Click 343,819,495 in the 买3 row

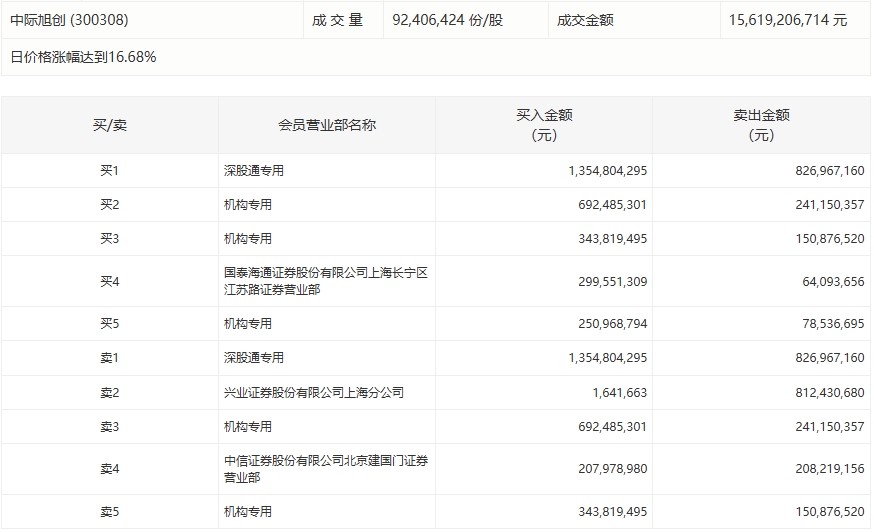tap(613, 239)
